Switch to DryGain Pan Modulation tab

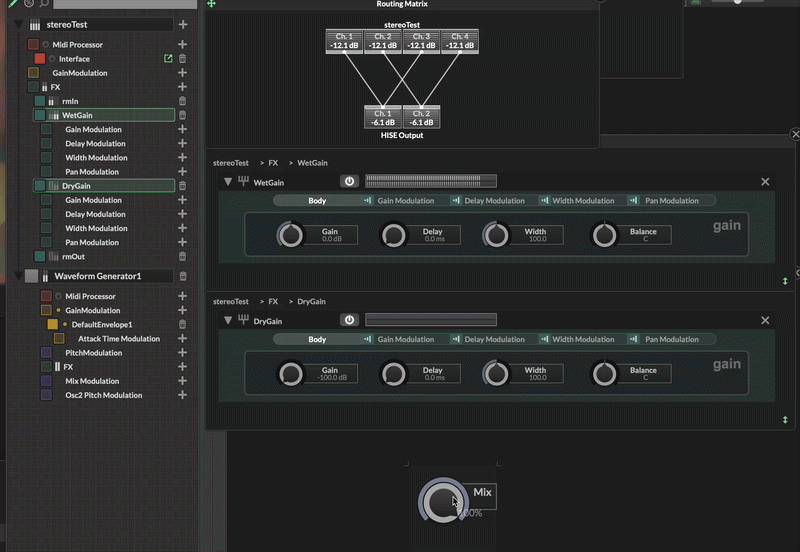(670, 340)
